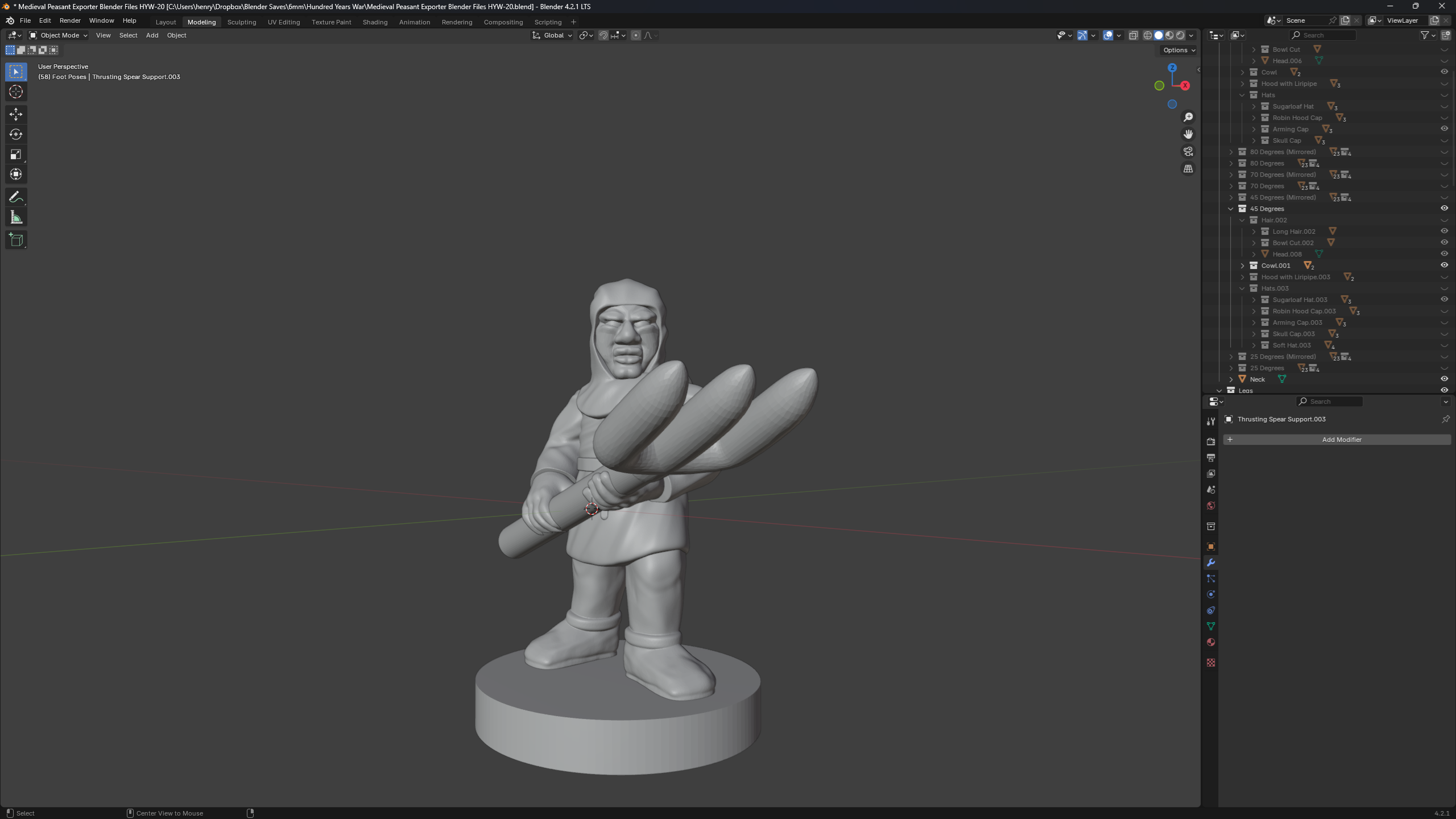Image resolution: width=1456 pixels, height=819 pixels.
Task: Click the pan view hand icon
Action: tap(1188, 134)
